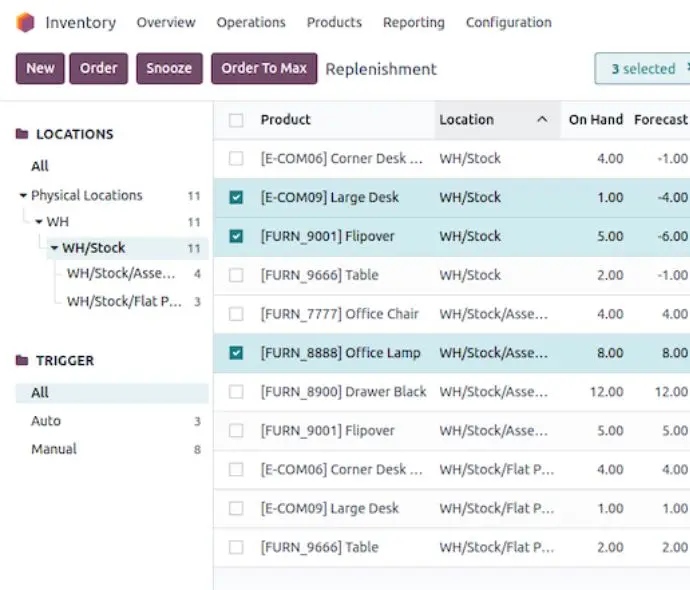
Task: Check the E-COM09 Large Desk Flat P row
Action: tap(236, 509)
